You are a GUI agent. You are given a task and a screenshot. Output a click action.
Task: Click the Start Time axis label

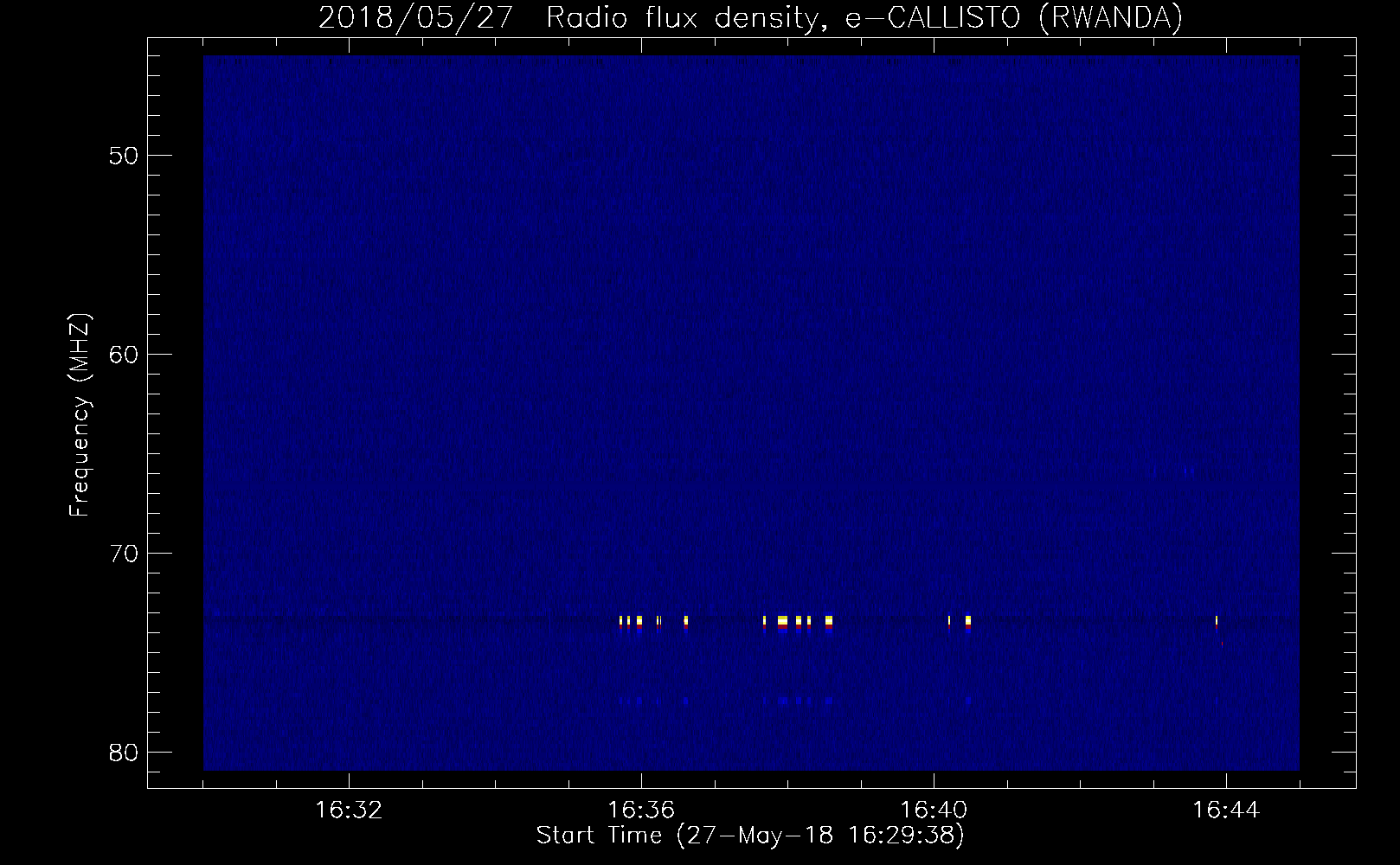[750, 836]
